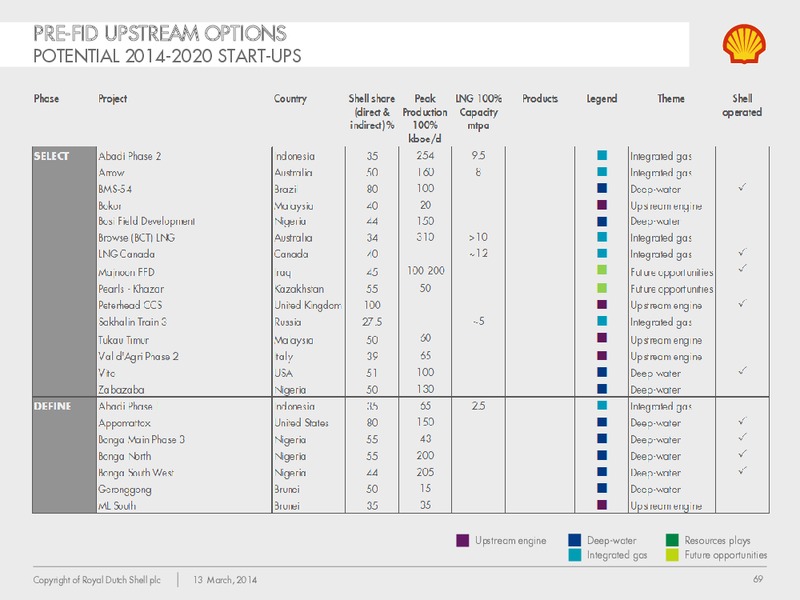Screen dimensions: 800x600
Task: Click the checkmark in the Vito row
Action: [x=742, y=370]
